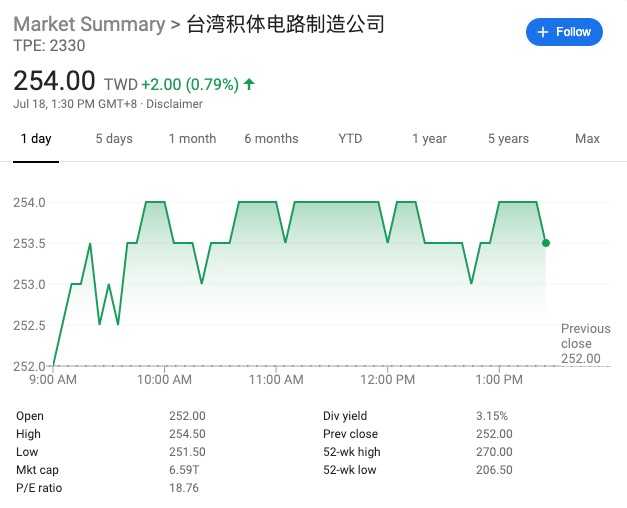Click the 12:00 PM axis label
Screen dimensions: 627x508
tap(387, 380)
